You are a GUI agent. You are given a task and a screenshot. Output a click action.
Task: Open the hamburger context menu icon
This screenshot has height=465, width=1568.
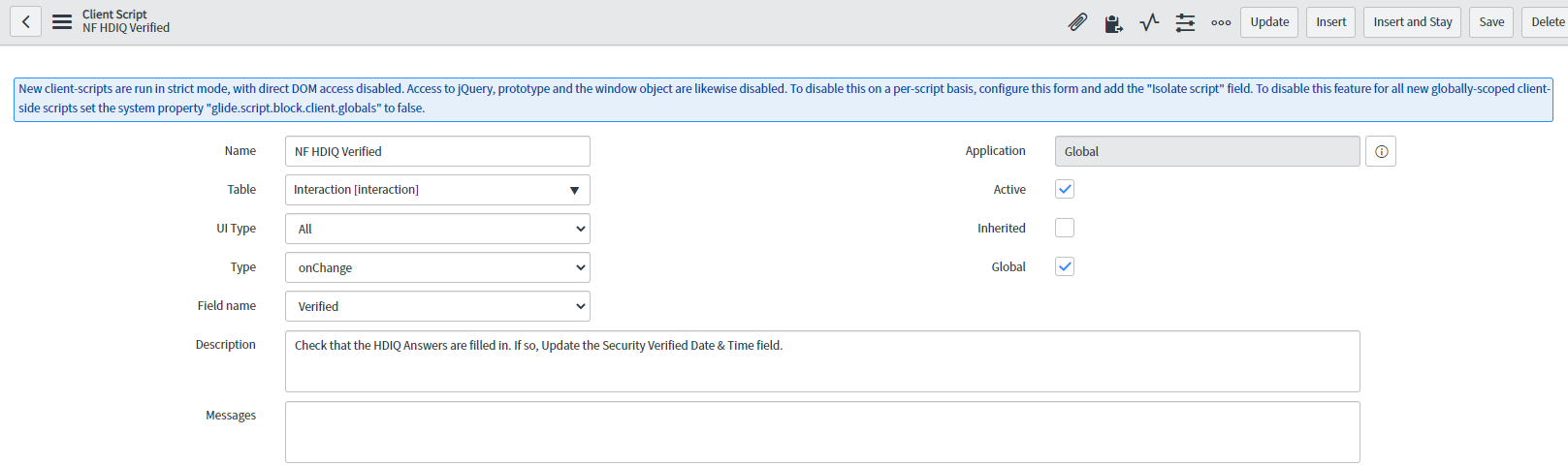[x=62, y=21]
